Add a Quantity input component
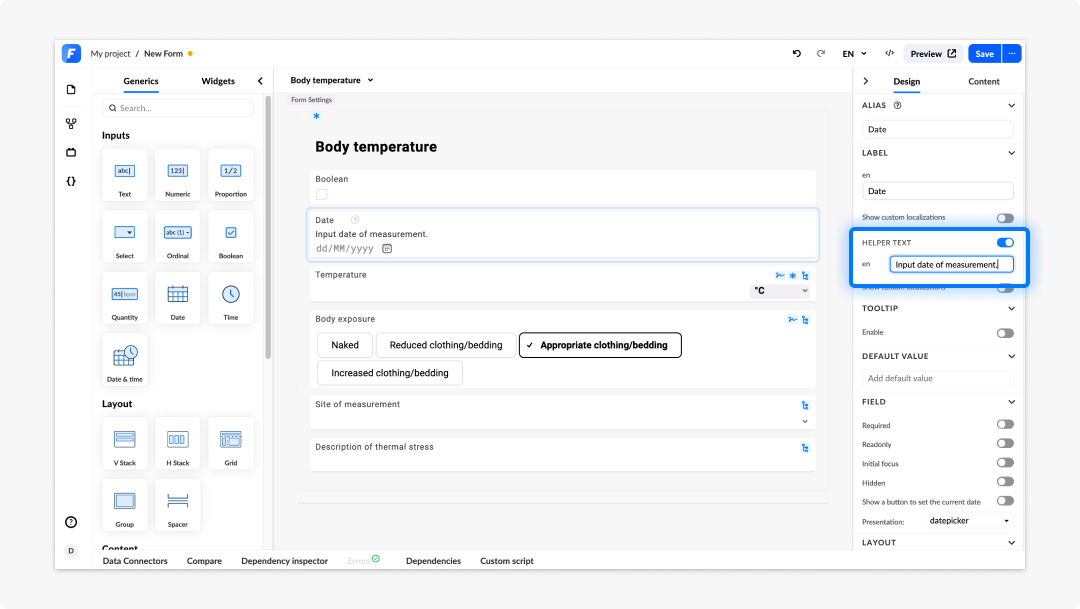The width and height of the screenshot is (1080, 609). tap(125, 298)
